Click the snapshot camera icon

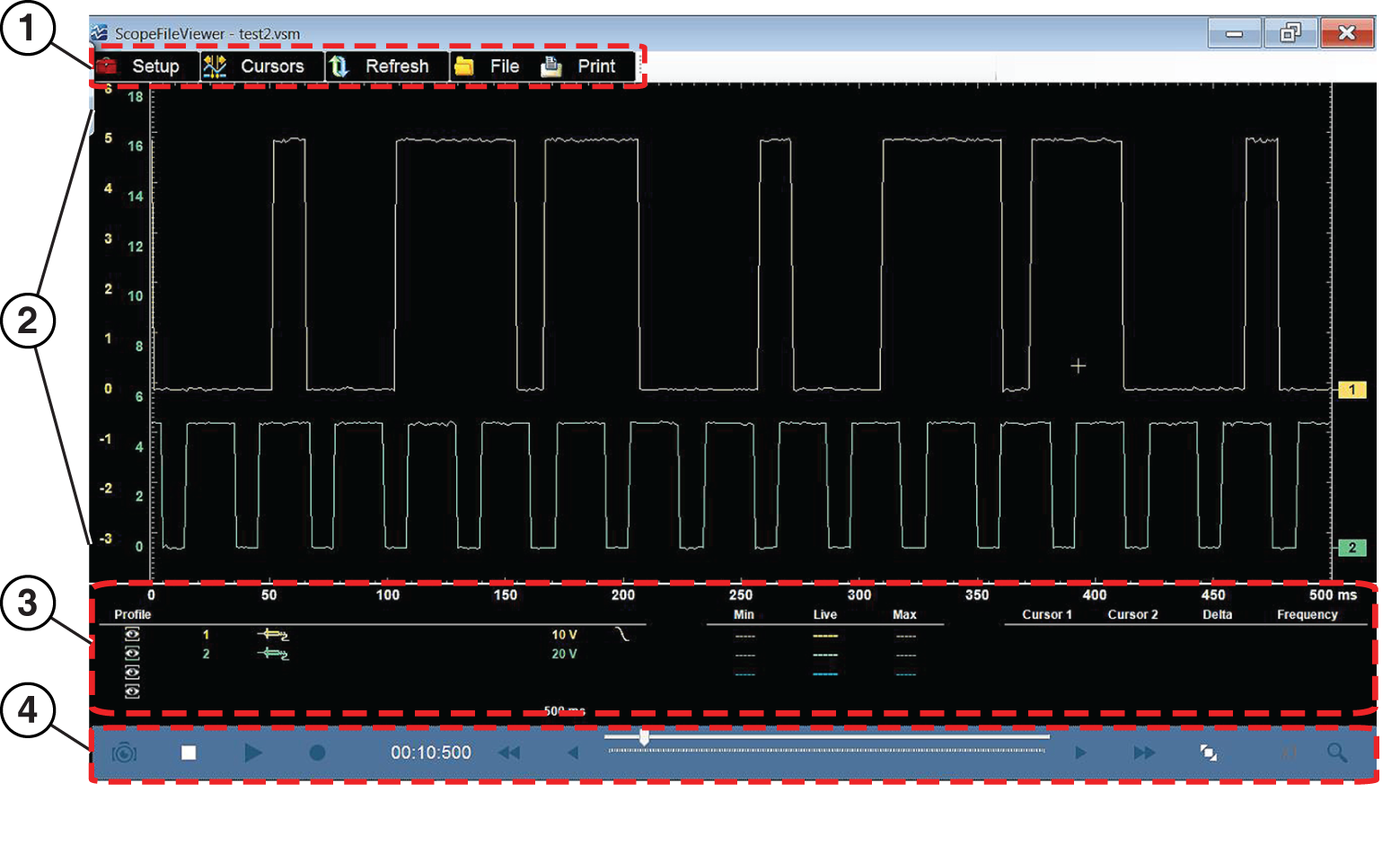(124, 753)
